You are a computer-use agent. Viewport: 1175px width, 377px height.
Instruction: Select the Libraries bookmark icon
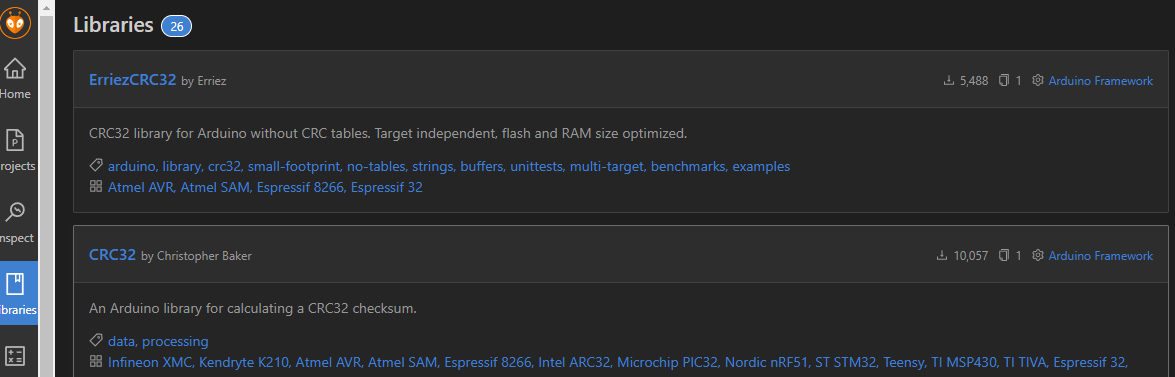point(15,284)
